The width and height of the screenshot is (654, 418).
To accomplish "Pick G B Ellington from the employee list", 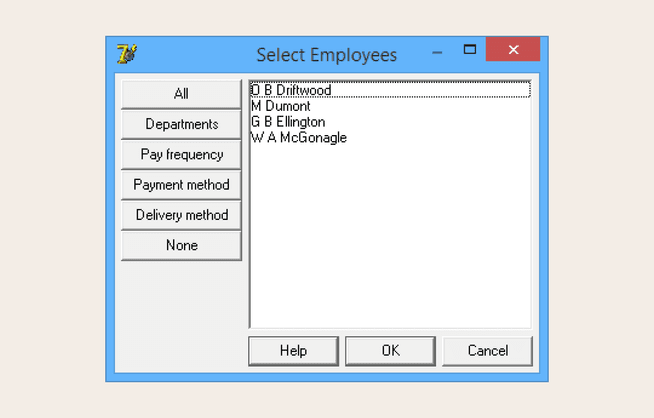I will pyautogui.click(x=288, y=122).
